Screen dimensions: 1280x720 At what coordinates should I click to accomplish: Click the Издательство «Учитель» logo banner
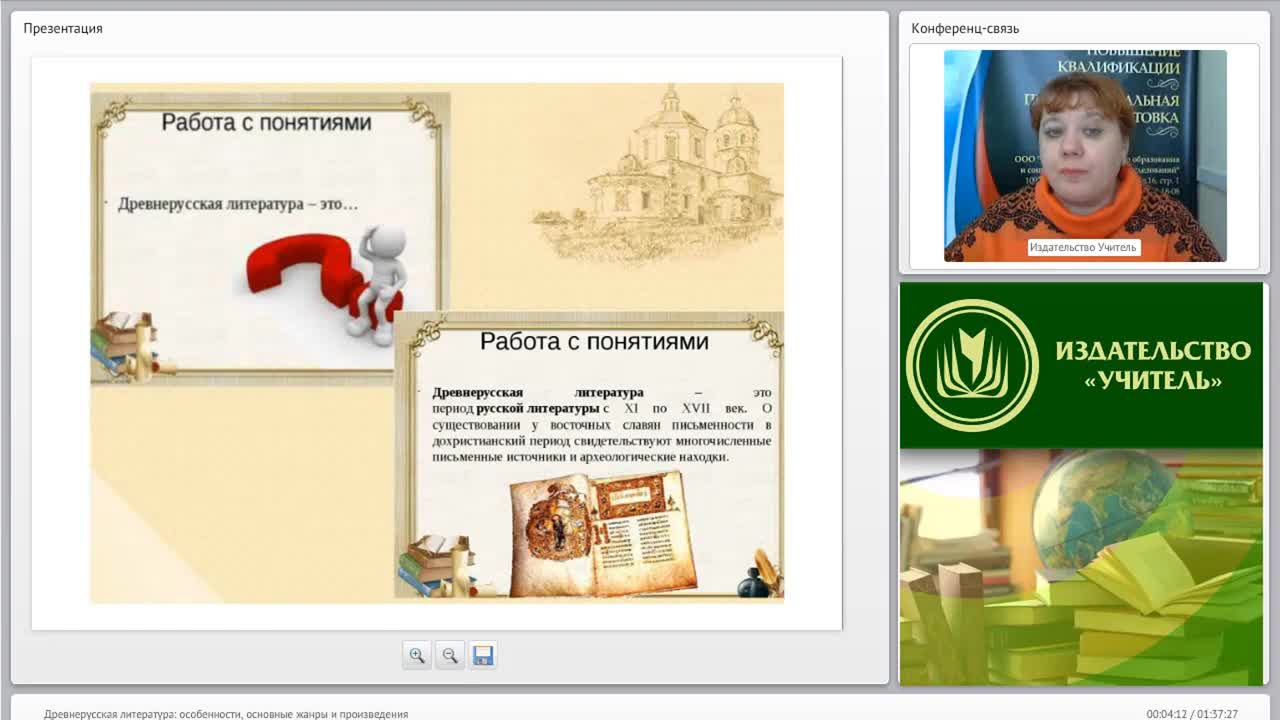[1081, 365]
